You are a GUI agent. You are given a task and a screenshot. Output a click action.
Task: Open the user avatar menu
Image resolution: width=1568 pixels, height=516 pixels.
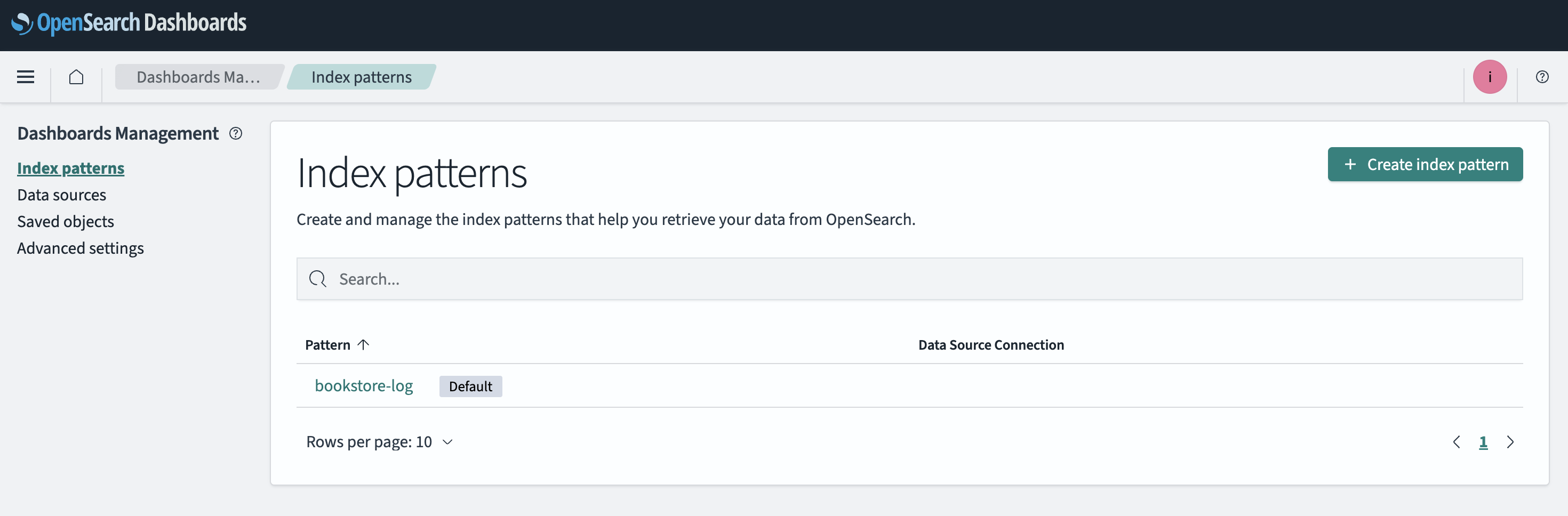coord(1490,77)
